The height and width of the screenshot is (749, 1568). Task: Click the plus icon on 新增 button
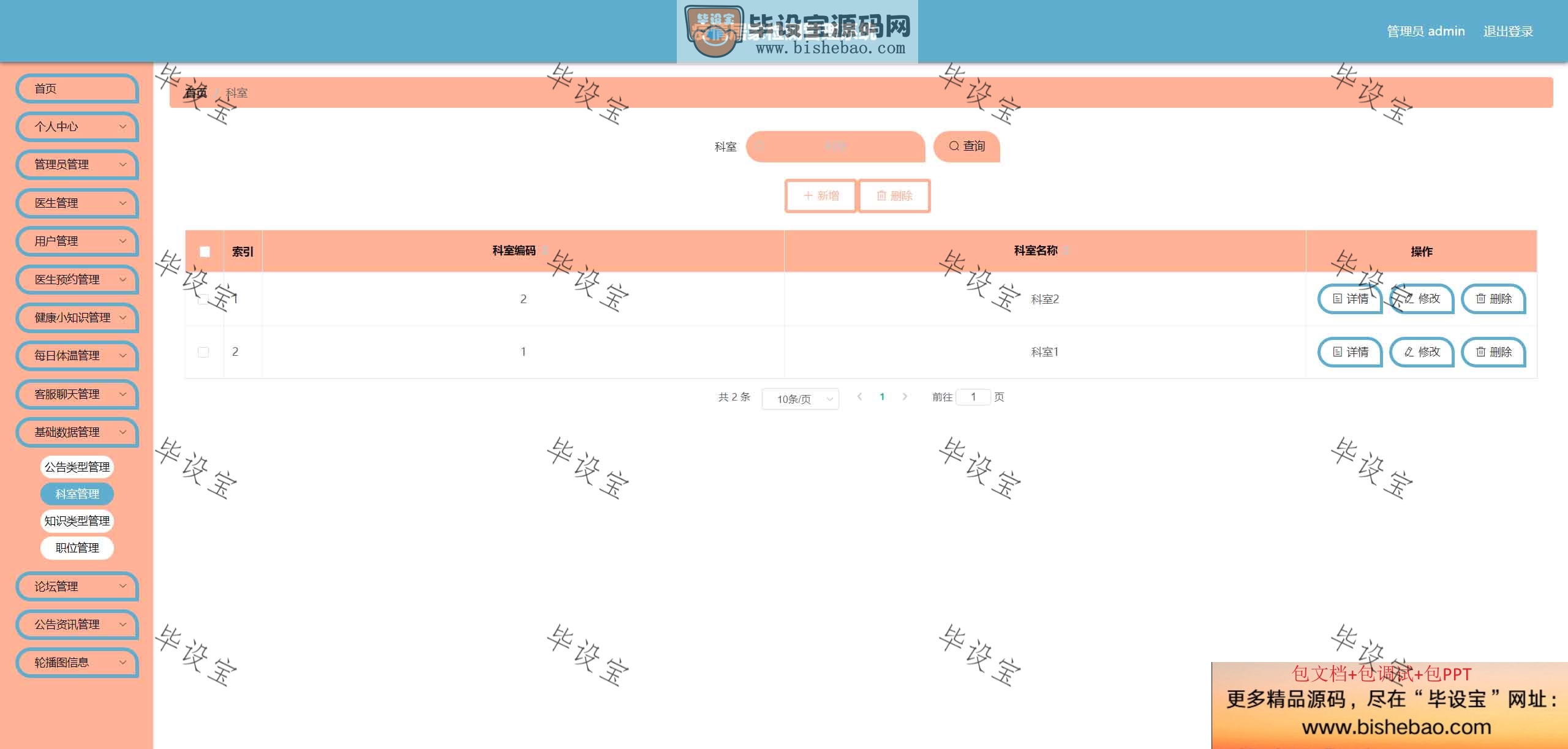point(808,196)
